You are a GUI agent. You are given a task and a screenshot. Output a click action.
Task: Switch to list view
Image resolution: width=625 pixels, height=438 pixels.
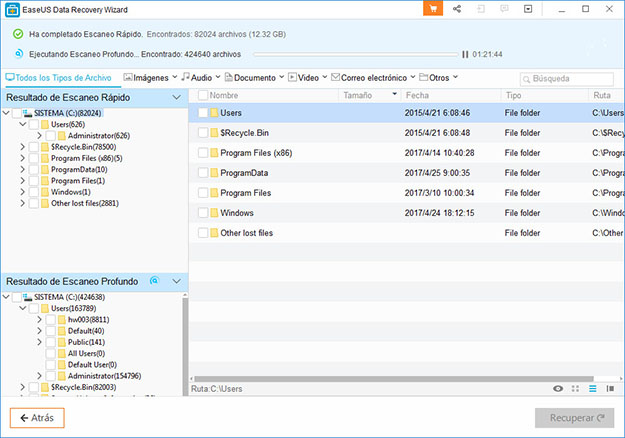pos(593,389)
